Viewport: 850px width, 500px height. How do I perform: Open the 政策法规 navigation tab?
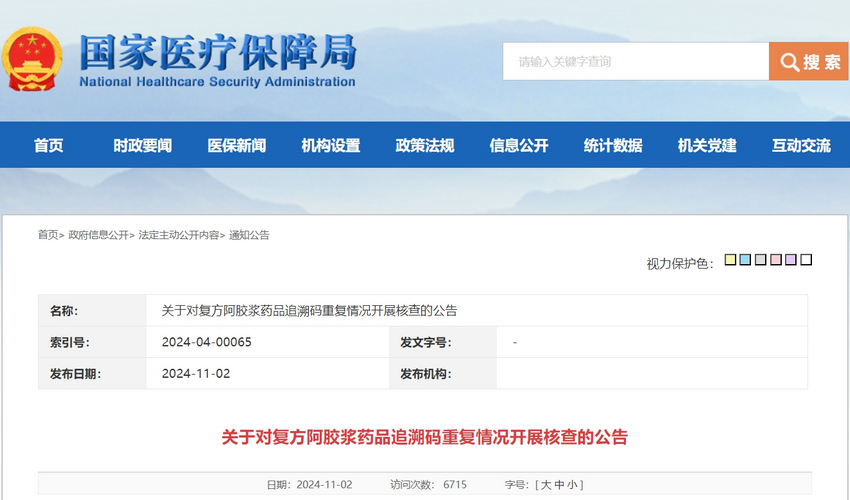[x=425, y=145]
